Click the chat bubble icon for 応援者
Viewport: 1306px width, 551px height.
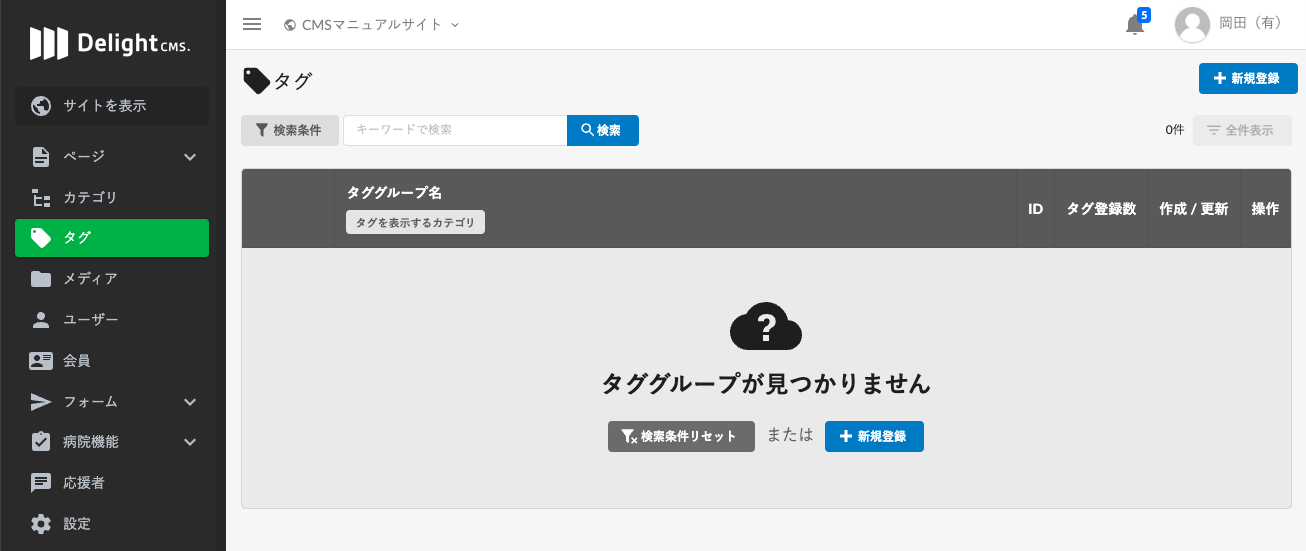coord(41,483)
